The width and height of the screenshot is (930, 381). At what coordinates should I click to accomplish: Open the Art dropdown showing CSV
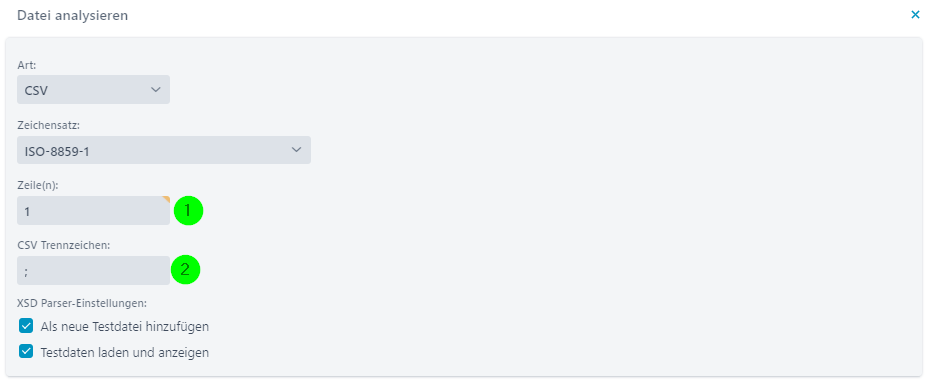(x=94, y=90)
